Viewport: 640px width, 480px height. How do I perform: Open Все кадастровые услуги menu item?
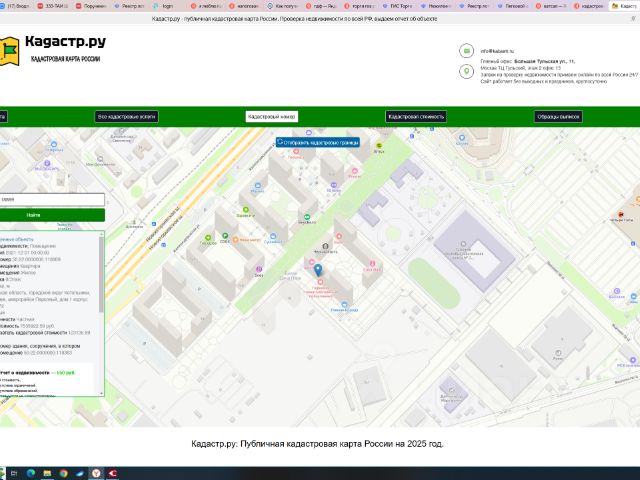(127, 117)
